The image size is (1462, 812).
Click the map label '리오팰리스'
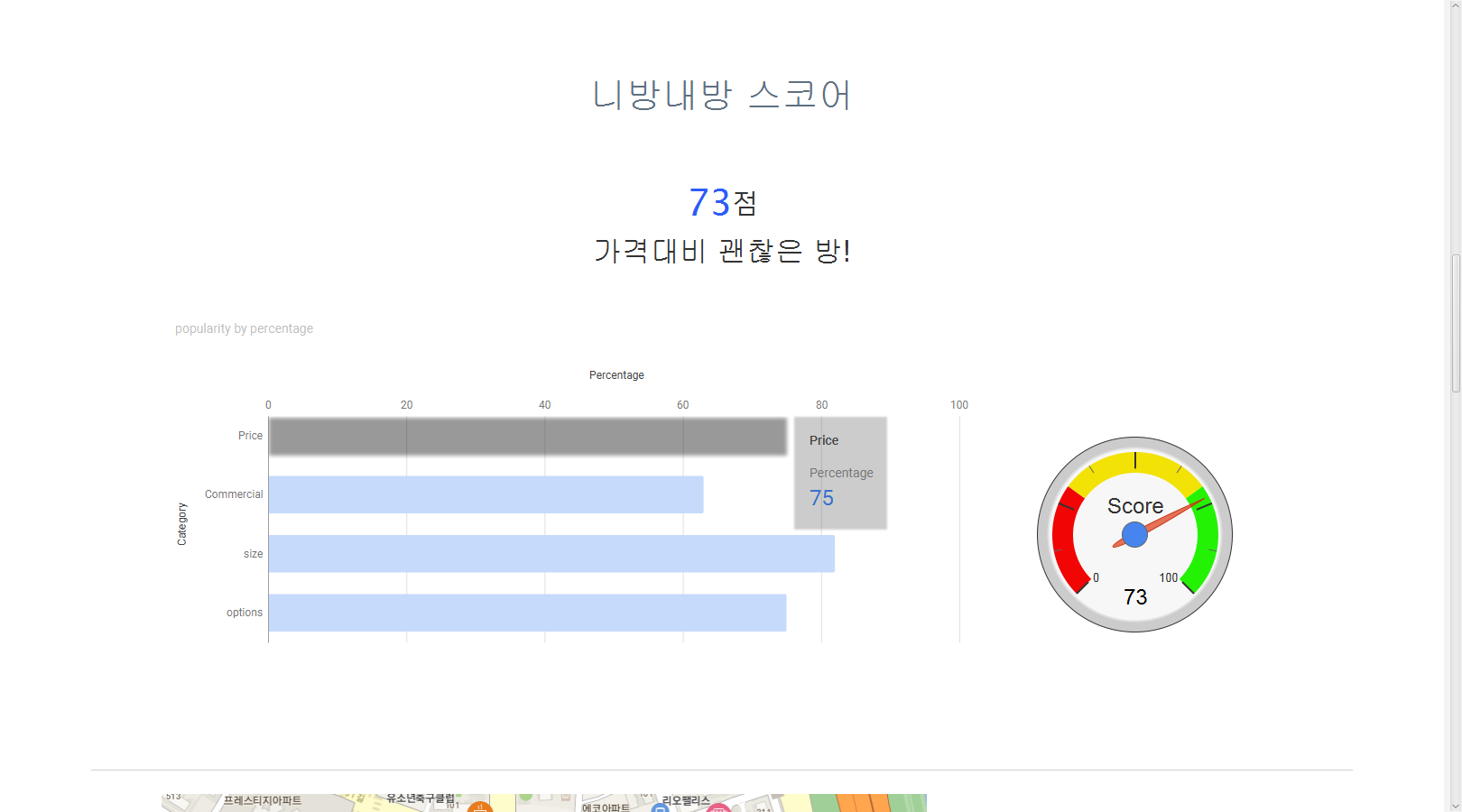[x=686, y=801]
